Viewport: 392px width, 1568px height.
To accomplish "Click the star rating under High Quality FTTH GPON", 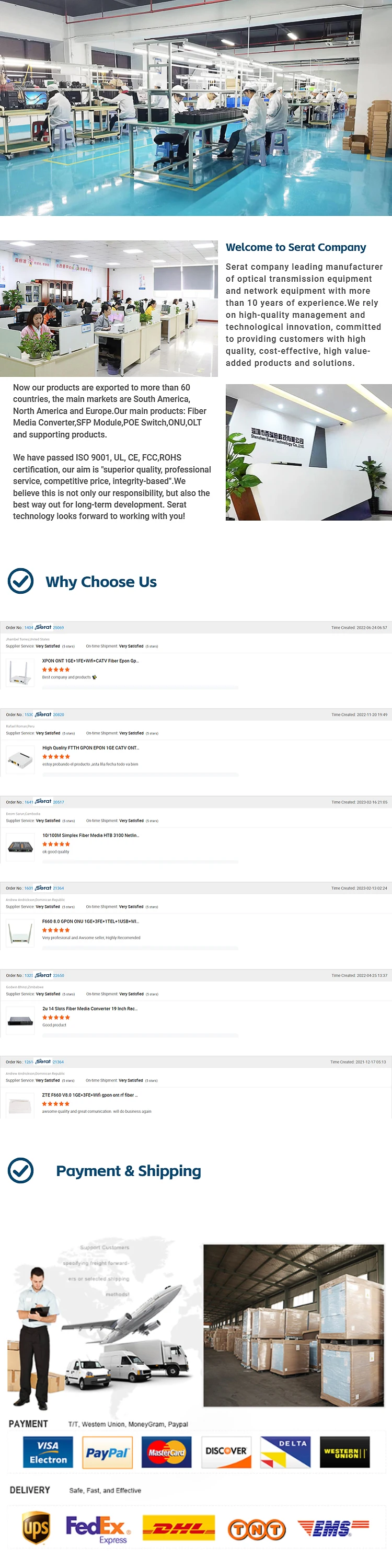I will pyautogui.click(x=56, y=757).
